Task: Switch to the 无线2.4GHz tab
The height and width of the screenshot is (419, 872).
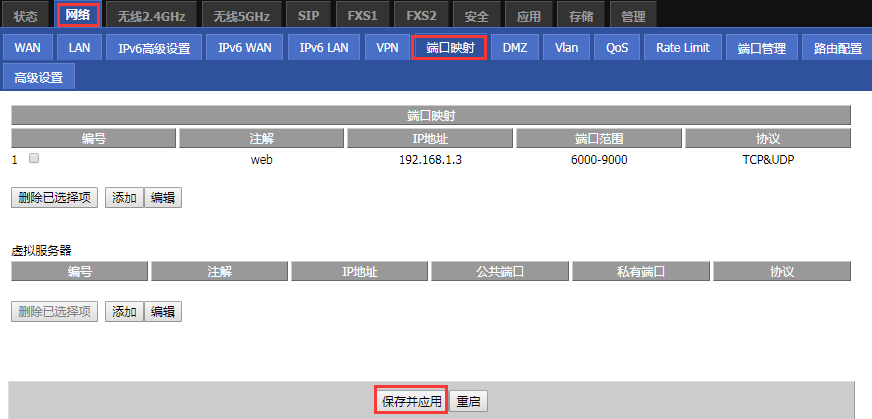Action: tap(151, 16)
